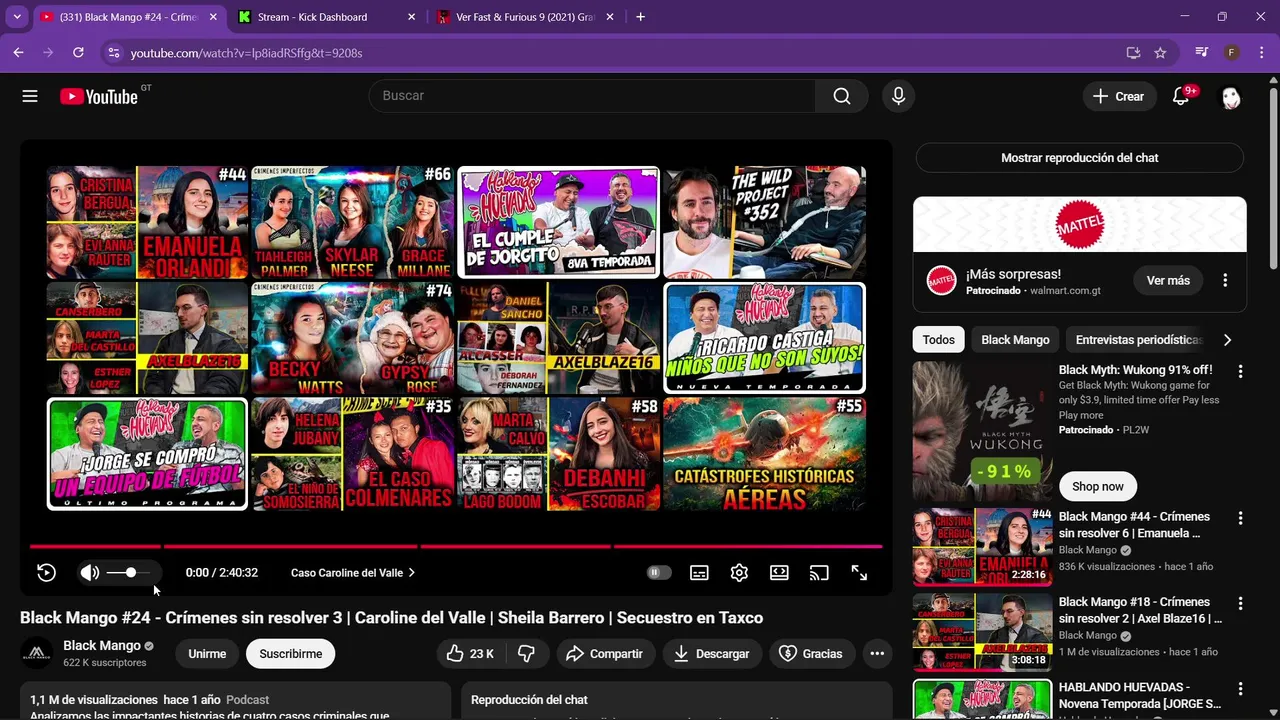Share the video with Compartir

(604, 654)
